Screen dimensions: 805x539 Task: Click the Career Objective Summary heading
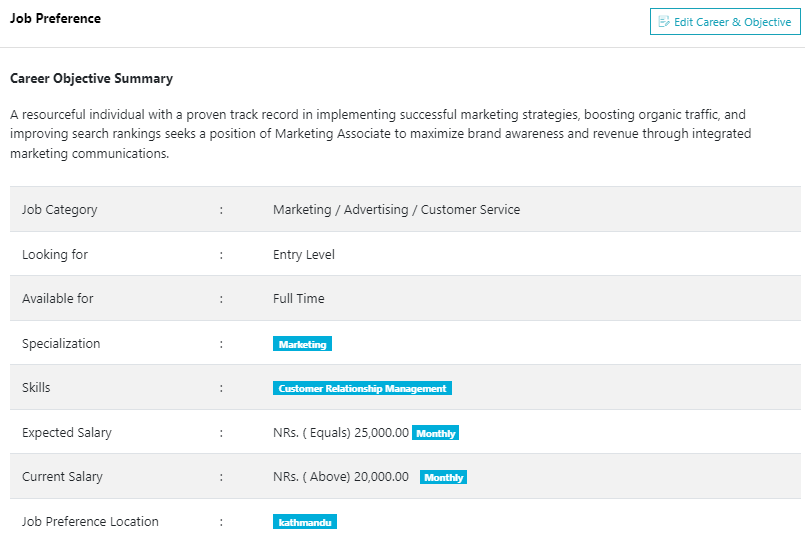(x=91, y=78)
